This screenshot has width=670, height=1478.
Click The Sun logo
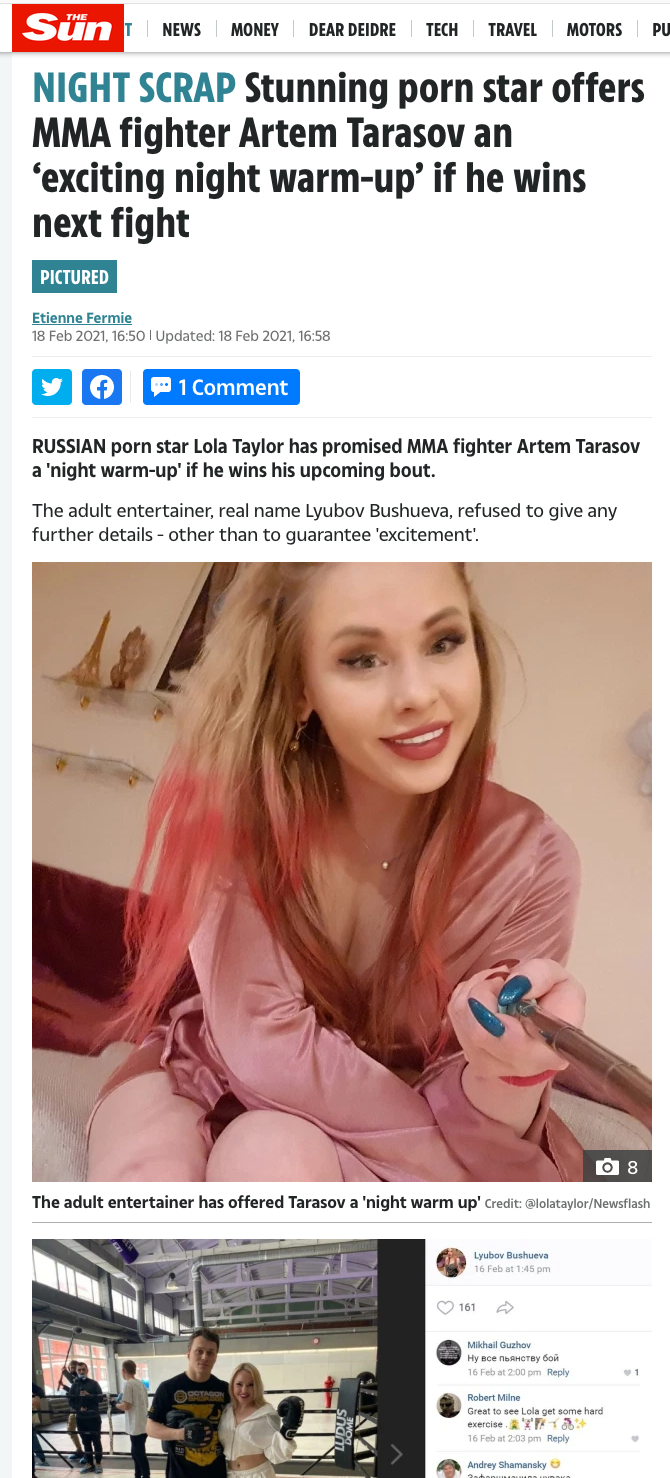pyautogui.click(x=68, y=27)
